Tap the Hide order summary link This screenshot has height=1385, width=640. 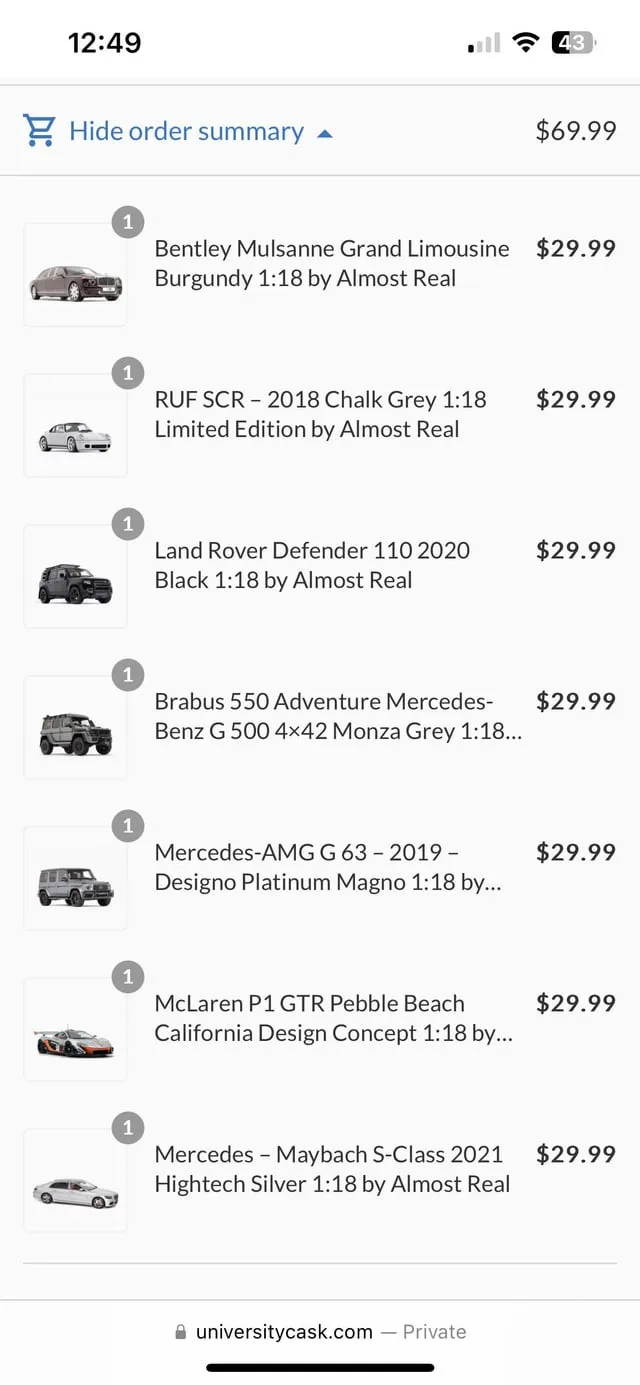(186, 131)
